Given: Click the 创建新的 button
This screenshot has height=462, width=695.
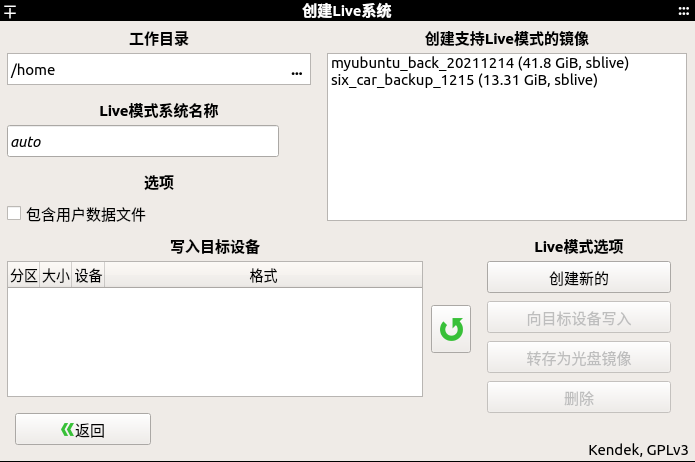Looking at the screenshot, I should [578, 278].
